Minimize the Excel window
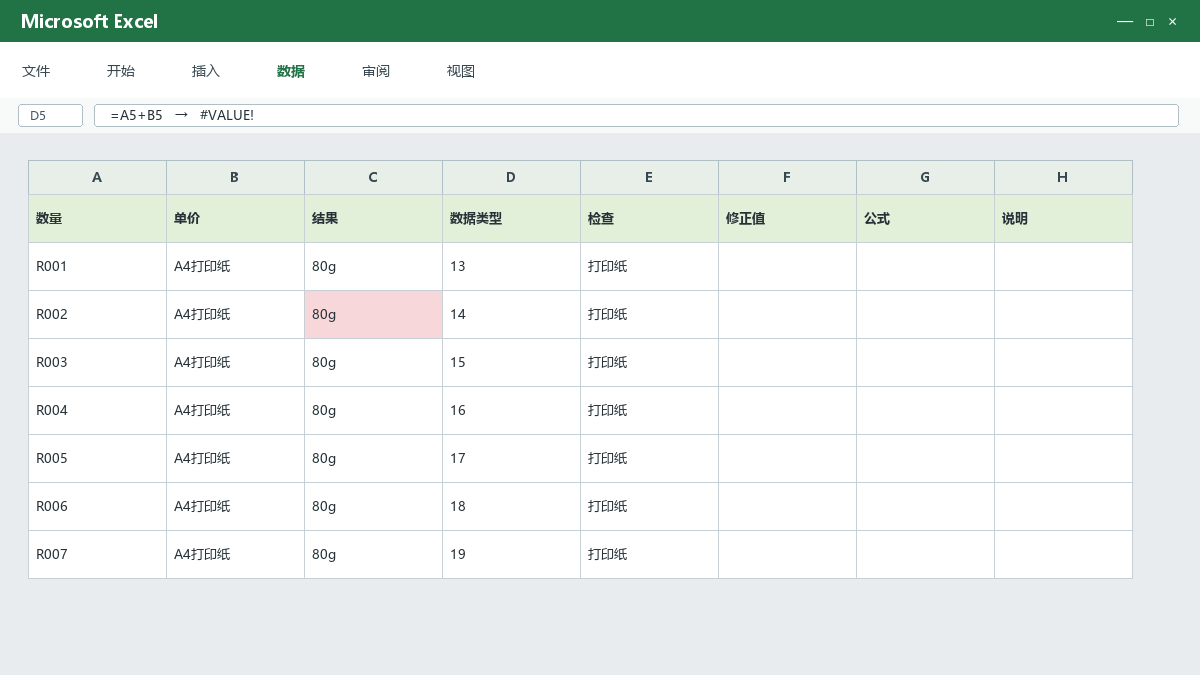Screen dimensions: 1200x675 click(1125, 21)
